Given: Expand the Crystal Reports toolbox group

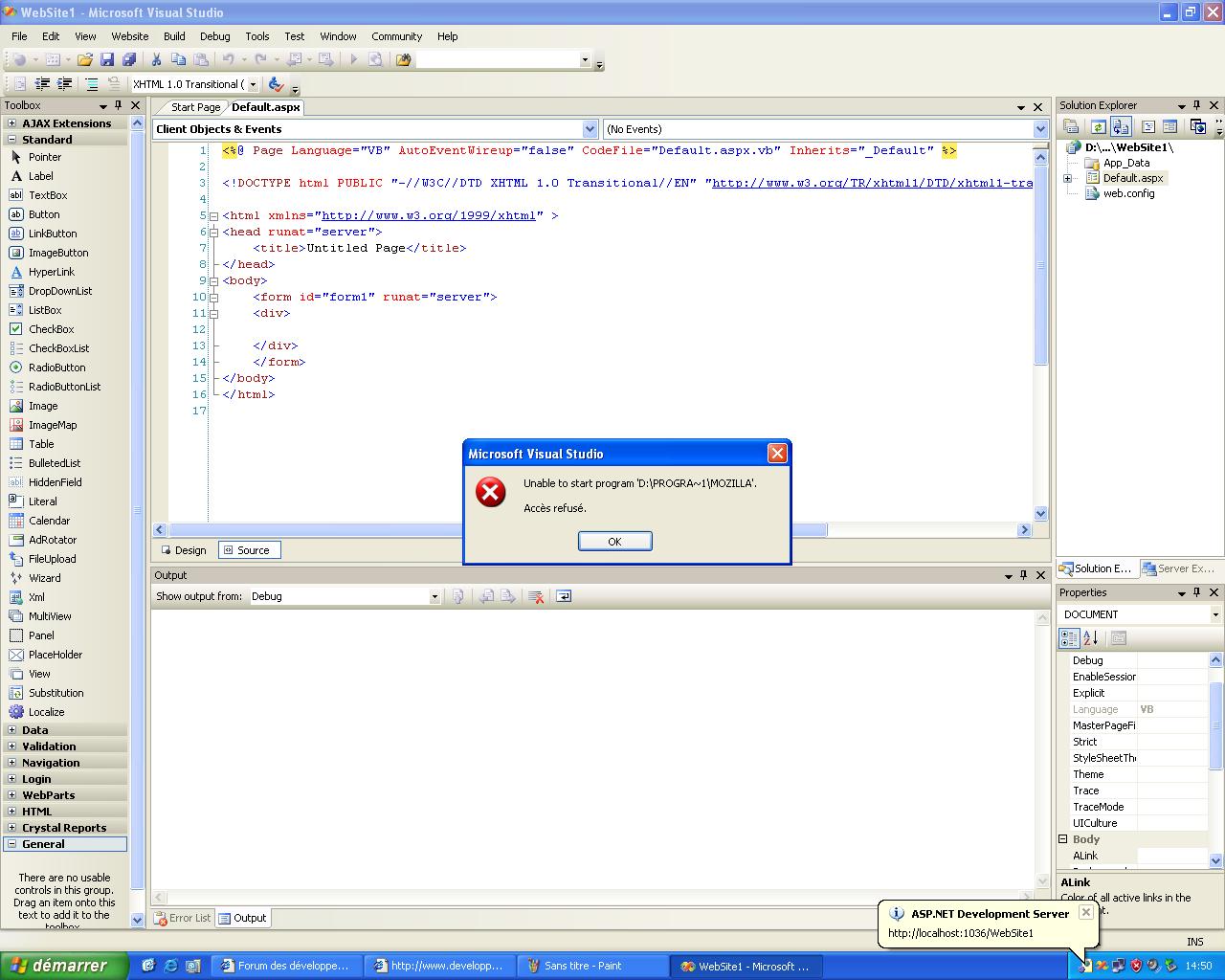Looking at the screenshot, I should (x=11, y=828).
